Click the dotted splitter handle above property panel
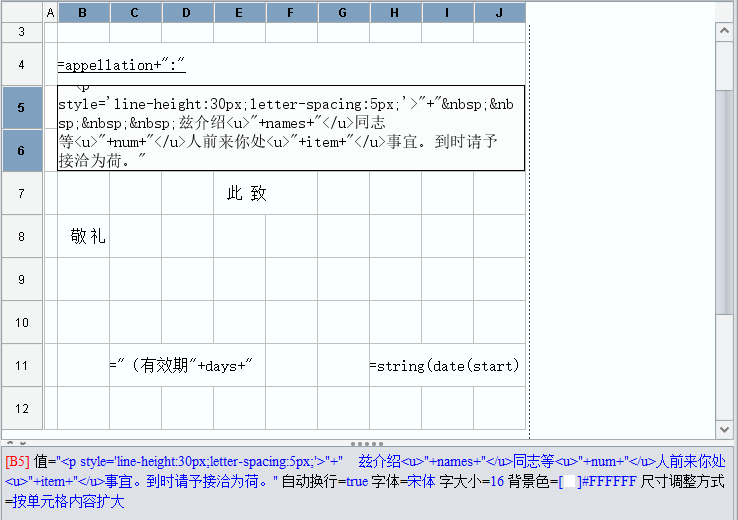 [367, 444]
